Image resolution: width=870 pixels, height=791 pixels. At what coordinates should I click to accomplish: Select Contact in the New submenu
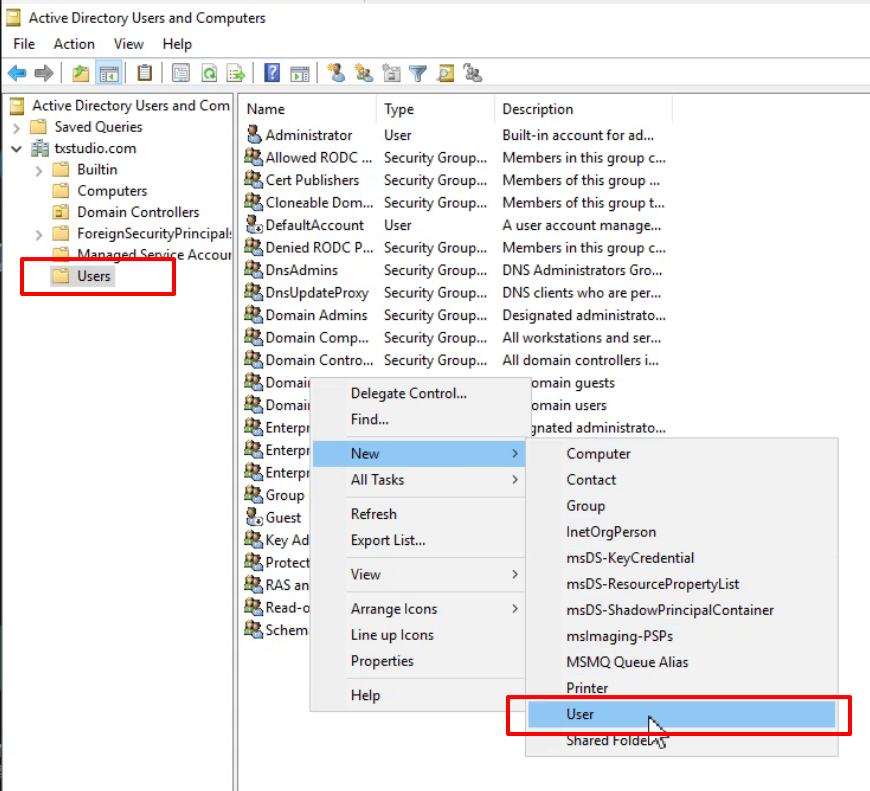coord(681,479)
